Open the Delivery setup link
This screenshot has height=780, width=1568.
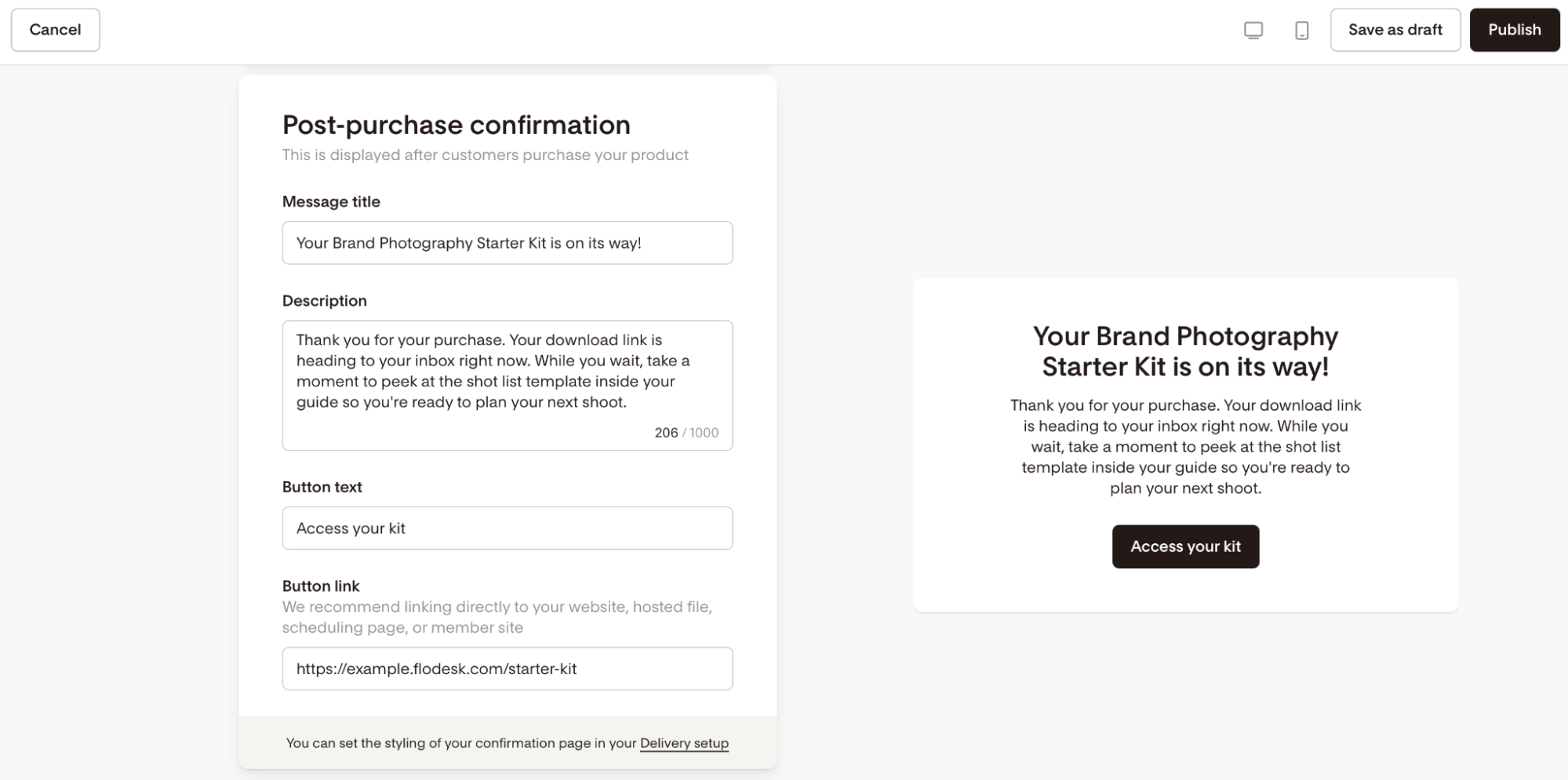[684, 743]
